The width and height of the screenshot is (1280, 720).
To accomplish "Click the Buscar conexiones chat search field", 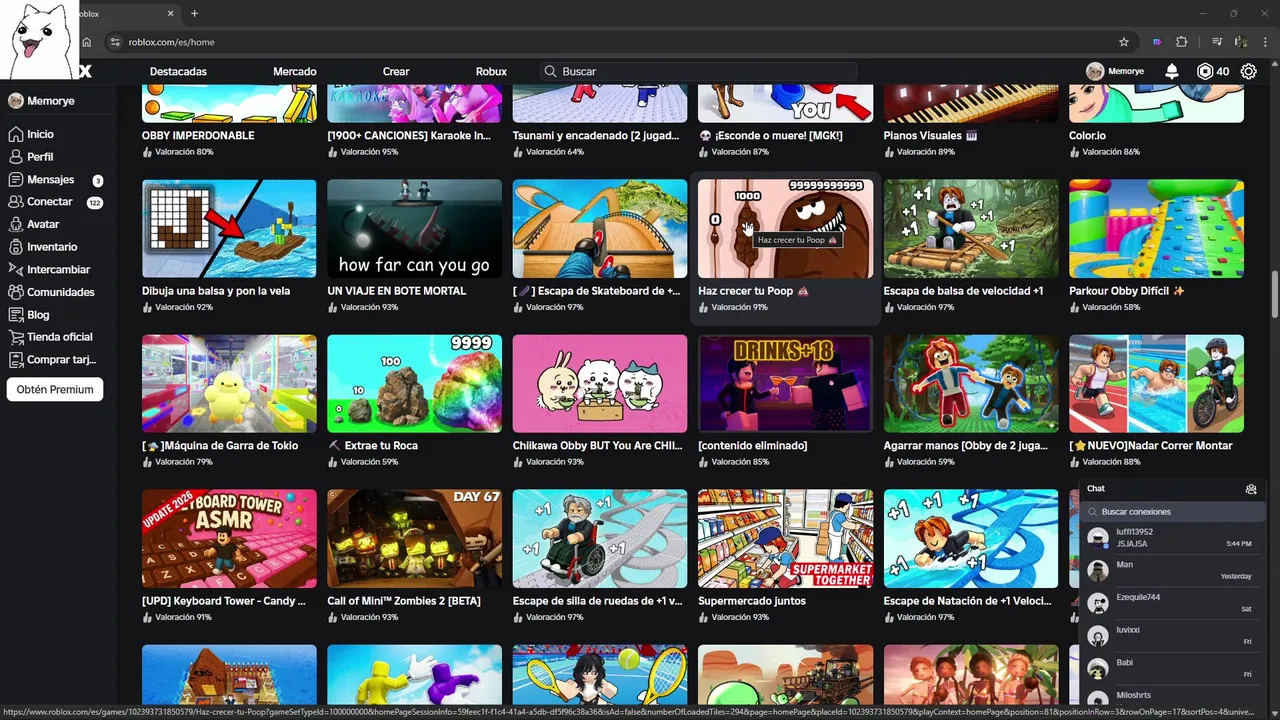I will (1173, 512).
